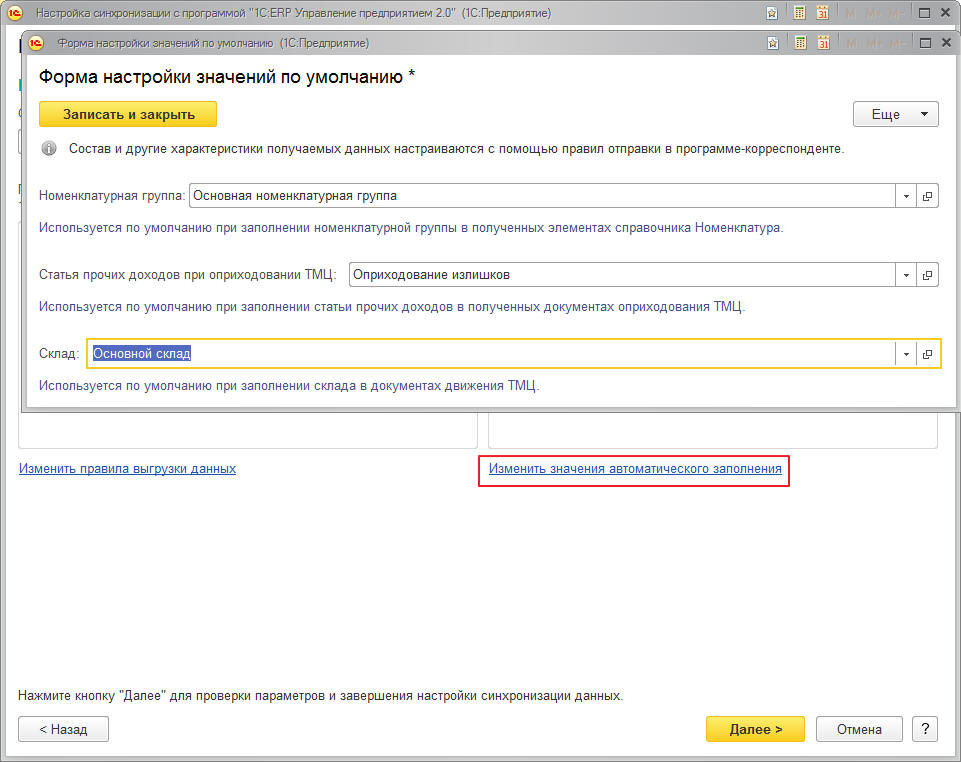
Task: Open calendar from default values form title bar
Action: pyautogui.click(x=823, y=43)
